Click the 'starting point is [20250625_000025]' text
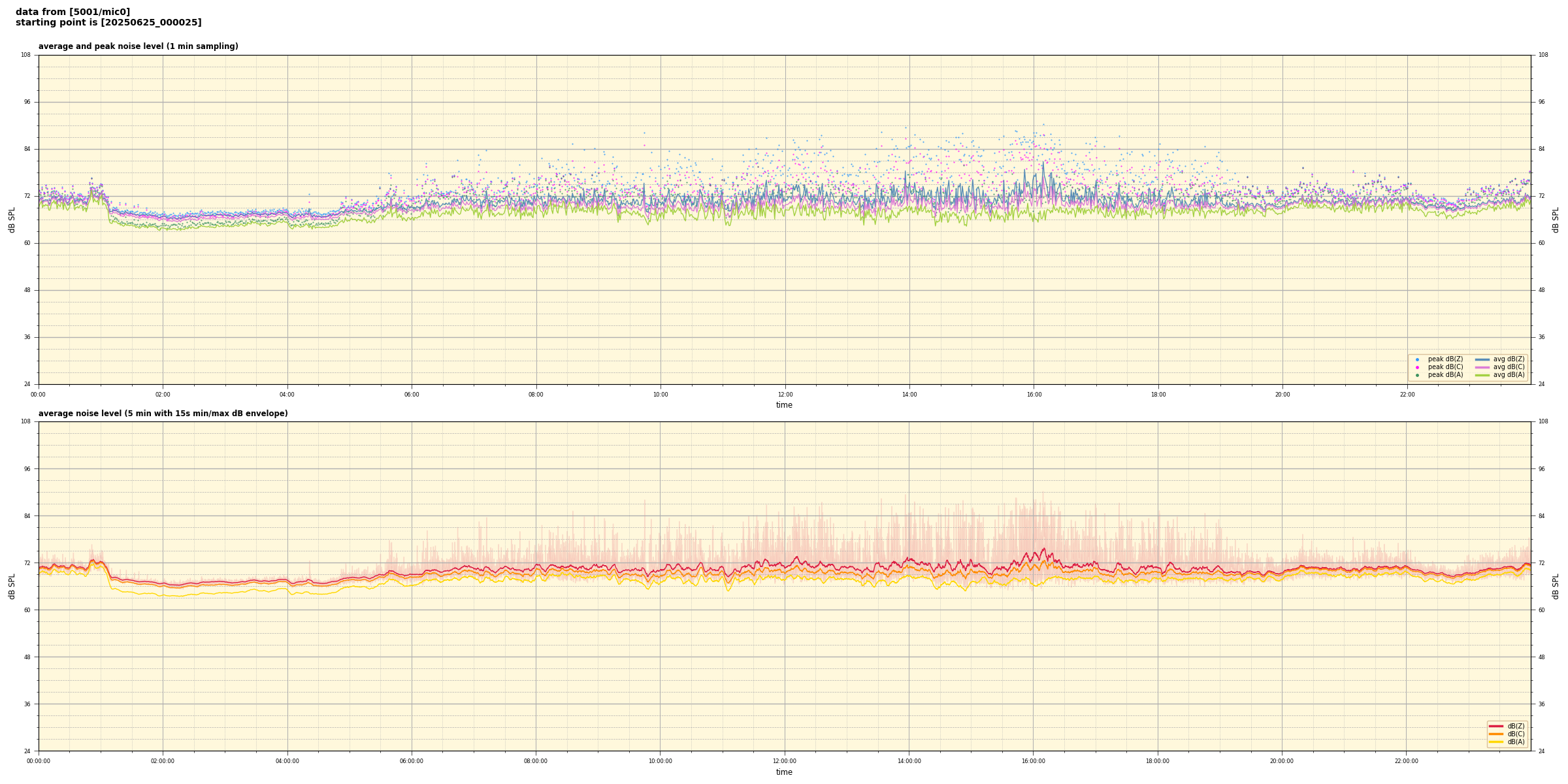The image size is (1568, 784). point(108,23)
